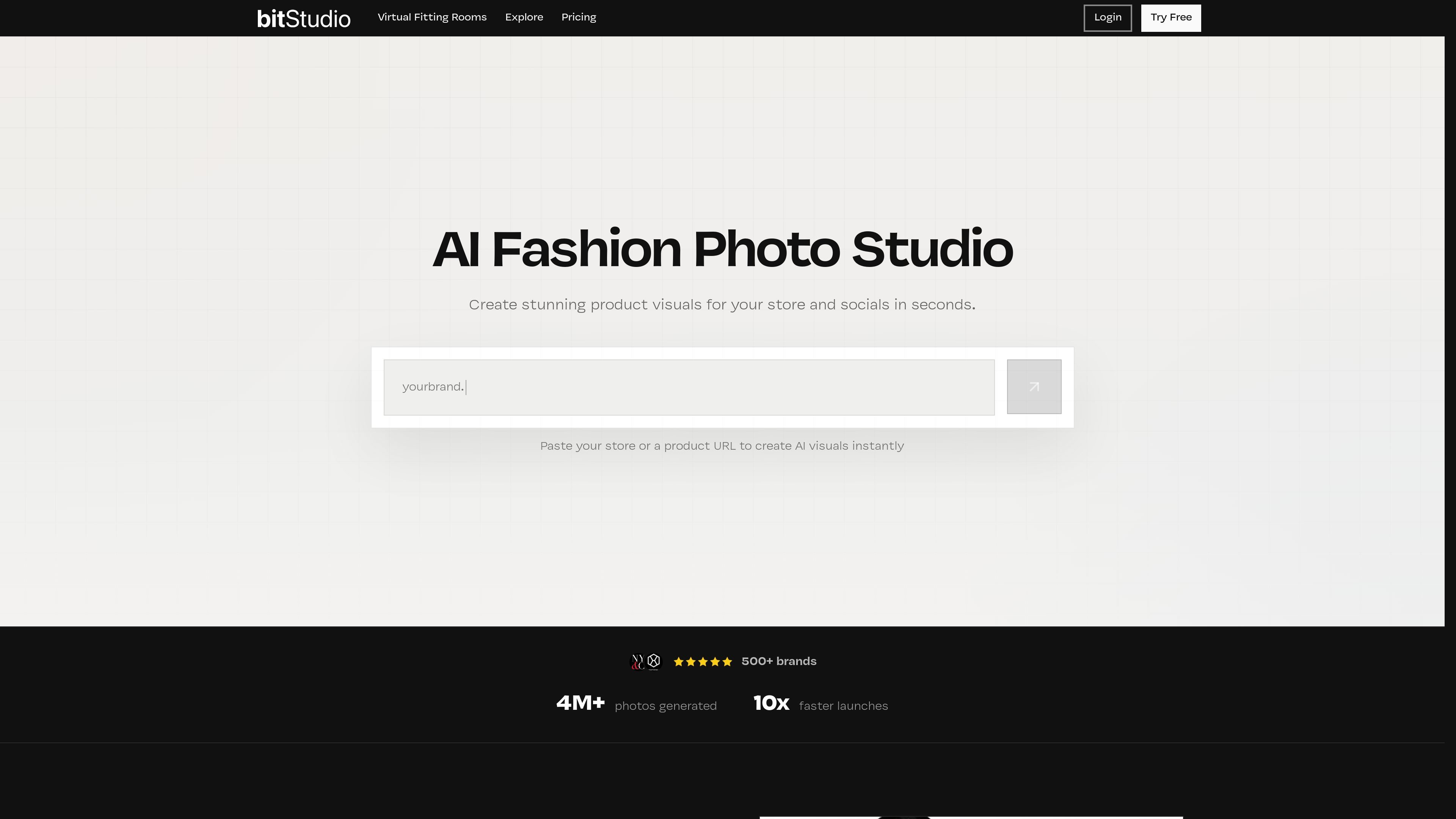Viewport: 1456px width, 819px height.
Task: Click the 'faster launches' label
Action: 843,706
